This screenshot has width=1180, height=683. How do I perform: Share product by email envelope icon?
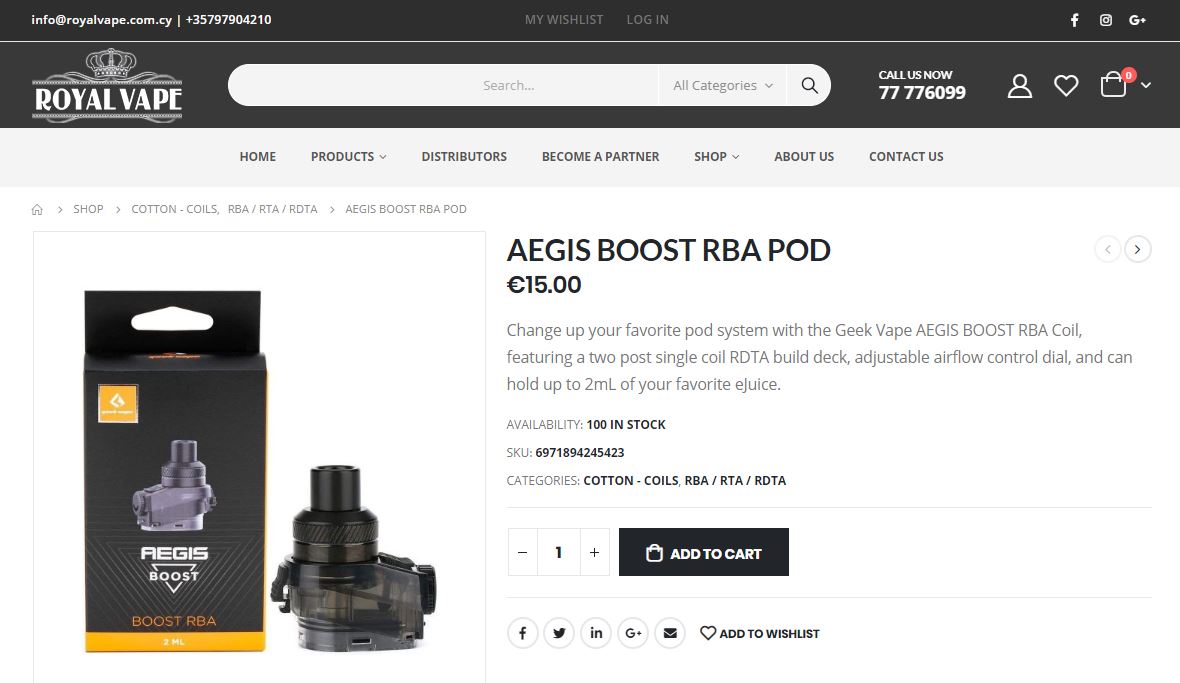click(670, 633)
